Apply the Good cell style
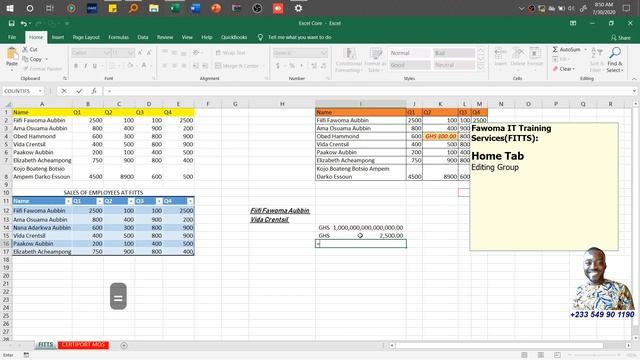Viewport: 640px width, 360px height. [410, 65]
